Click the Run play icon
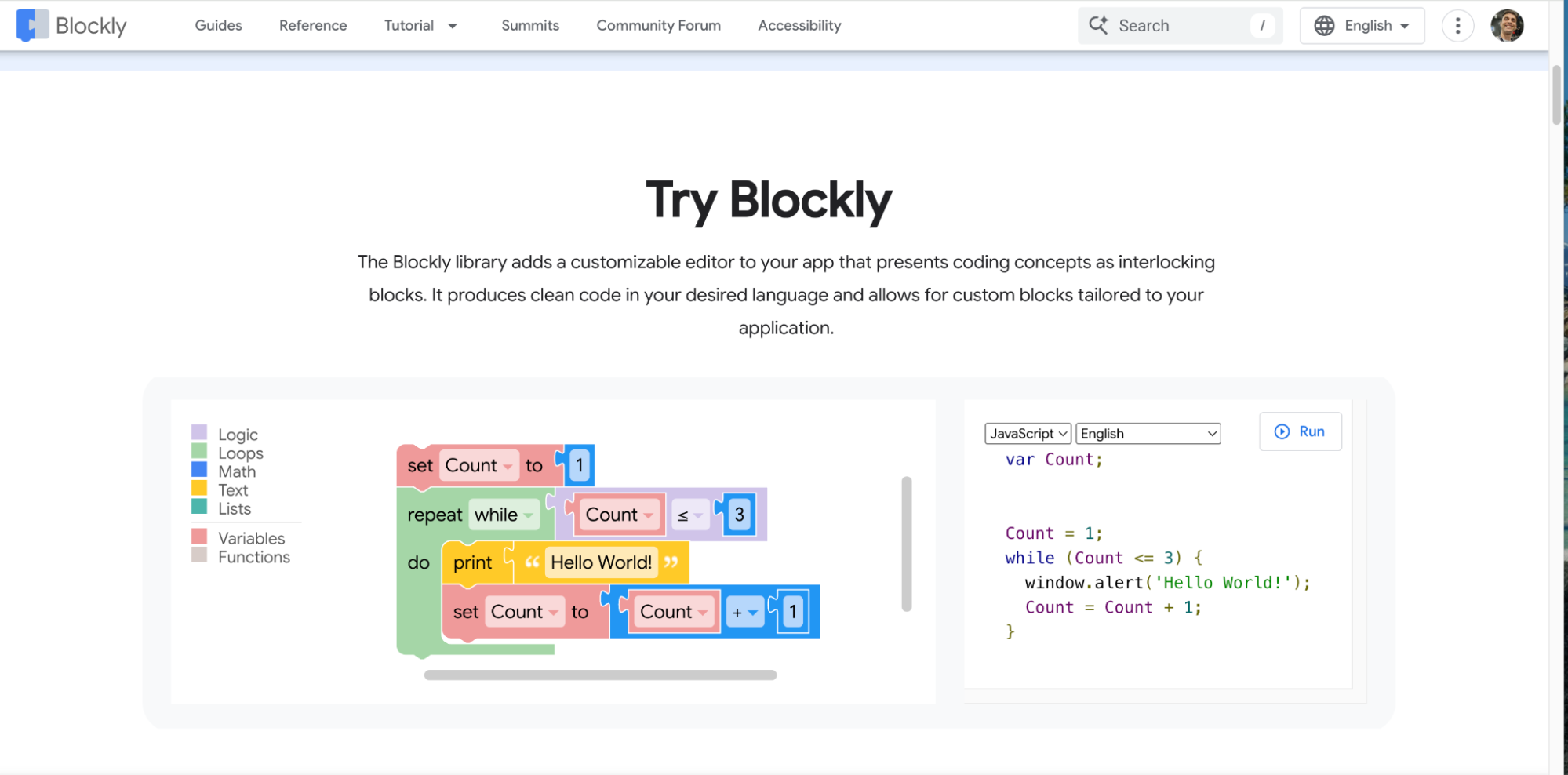The image size is (1568, 775). (x=1282, y=431)
